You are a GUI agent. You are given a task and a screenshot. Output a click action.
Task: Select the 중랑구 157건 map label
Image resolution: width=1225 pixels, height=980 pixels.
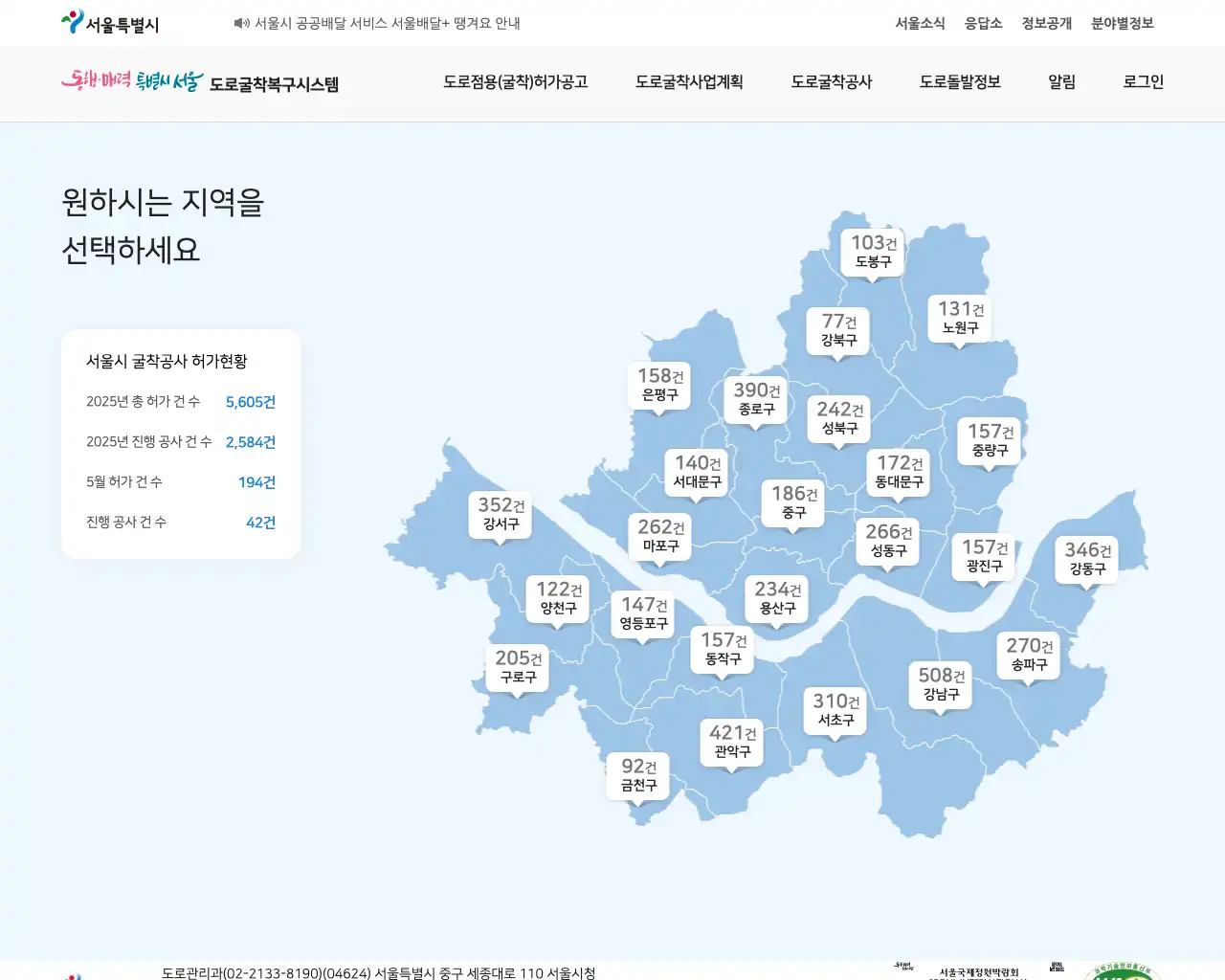[990, 440]
